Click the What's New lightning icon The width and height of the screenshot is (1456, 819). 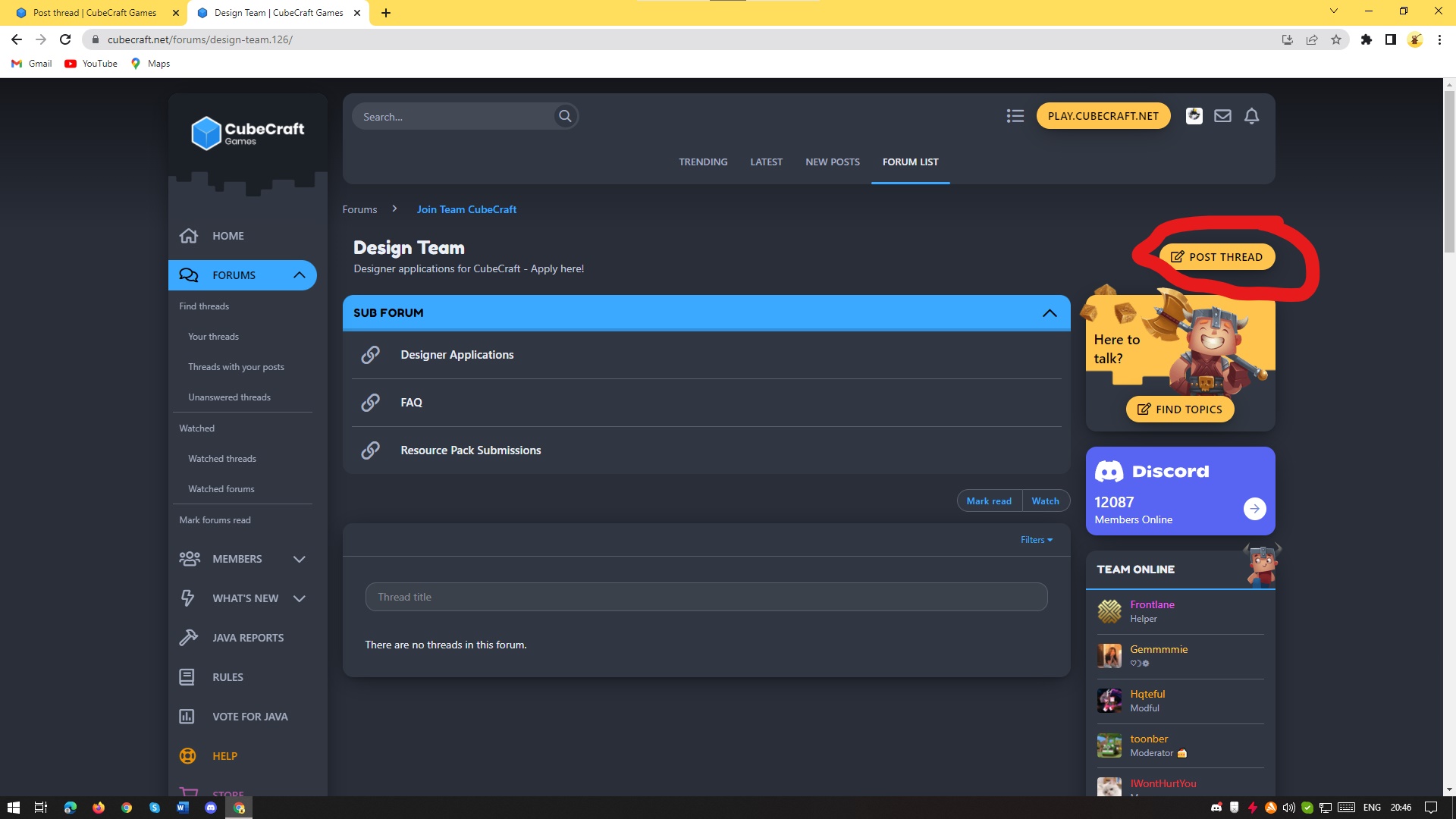coord(187,598)
